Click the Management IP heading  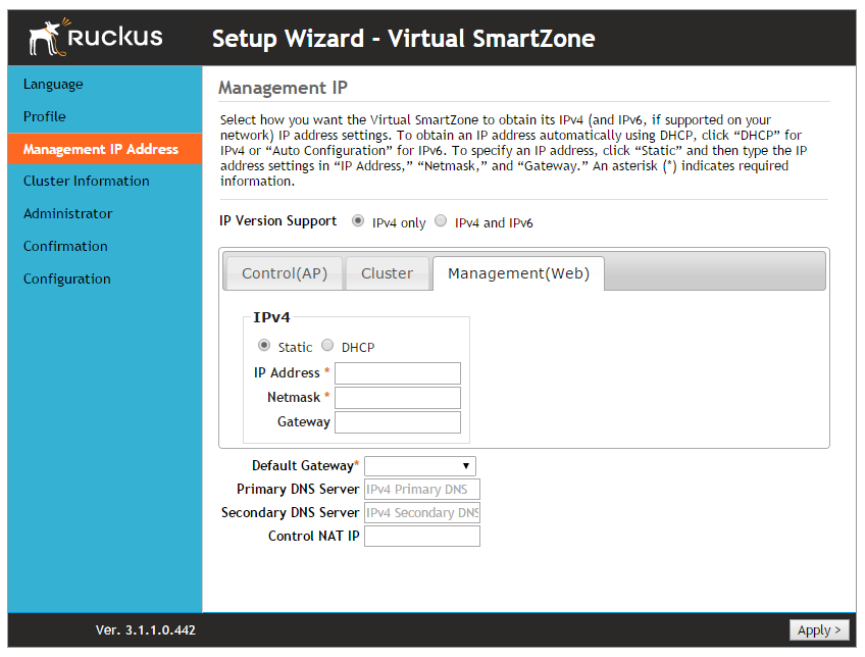[x=282, y=88]
